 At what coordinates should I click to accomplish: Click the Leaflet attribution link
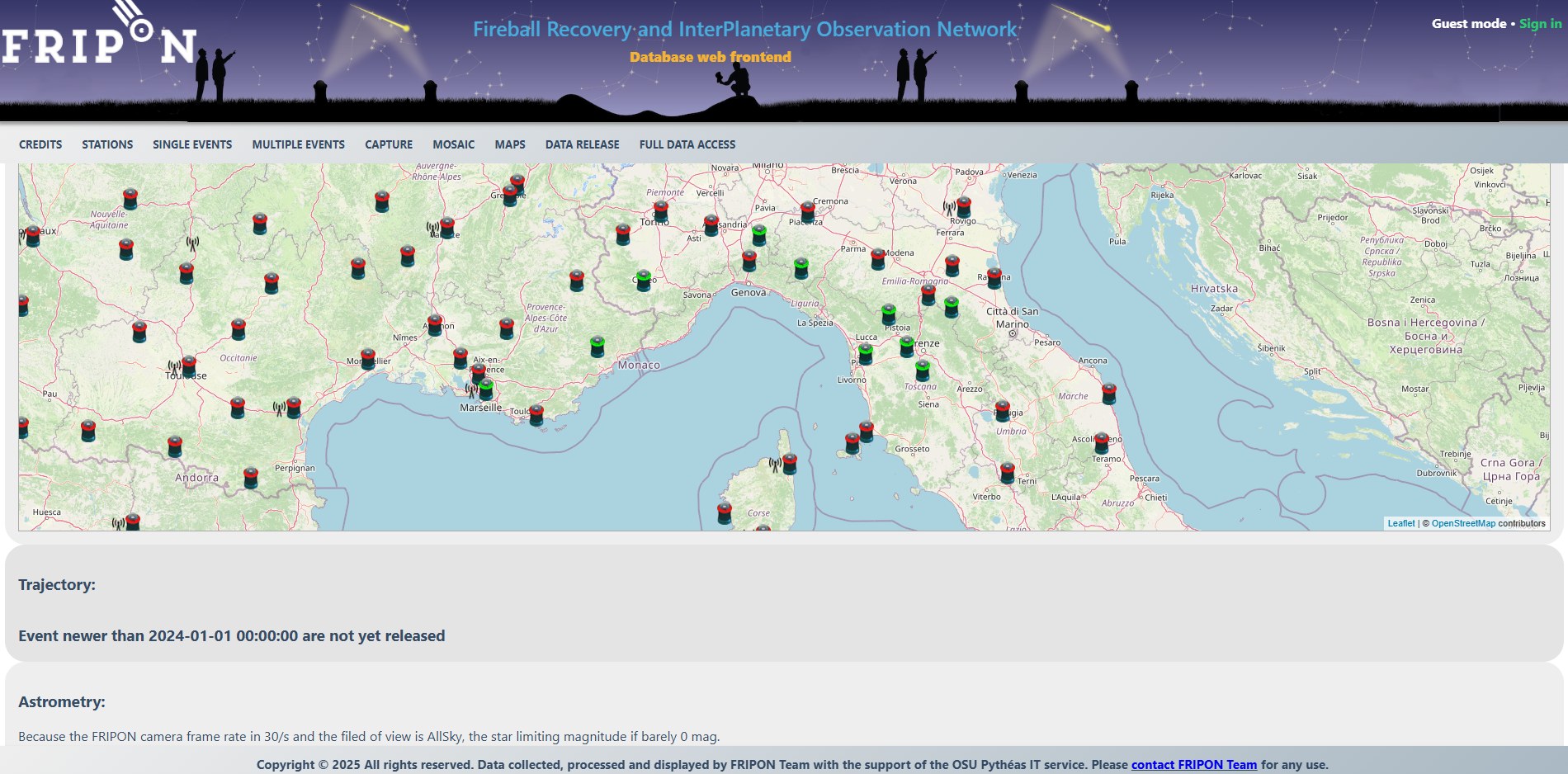pos(1400,523)
